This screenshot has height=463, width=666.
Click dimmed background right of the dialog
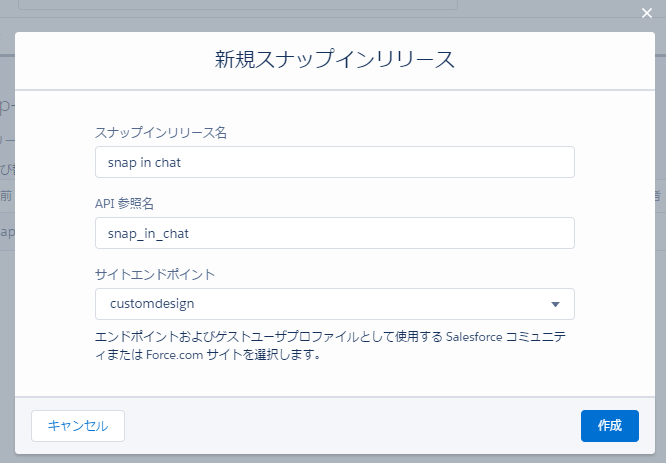660,300
